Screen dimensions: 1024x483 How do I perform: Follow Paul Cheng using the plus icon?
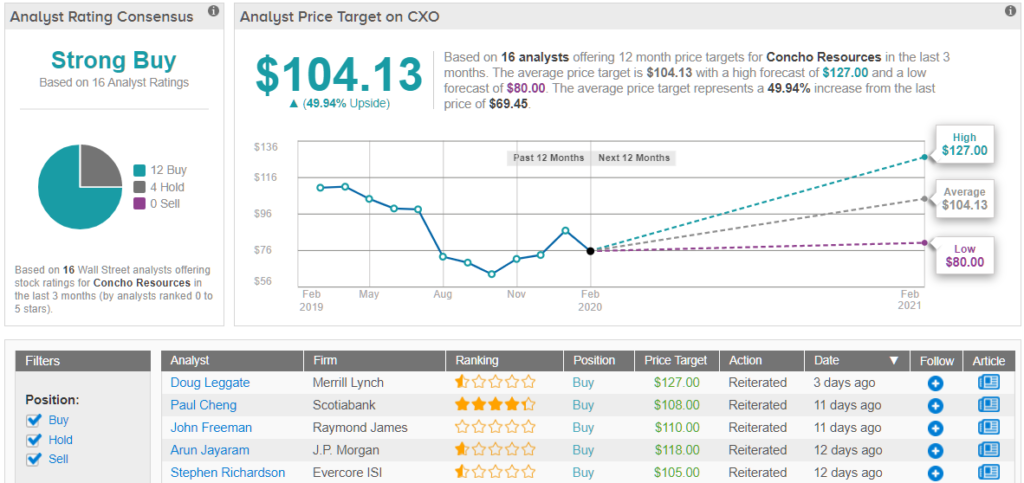point(935,405)
